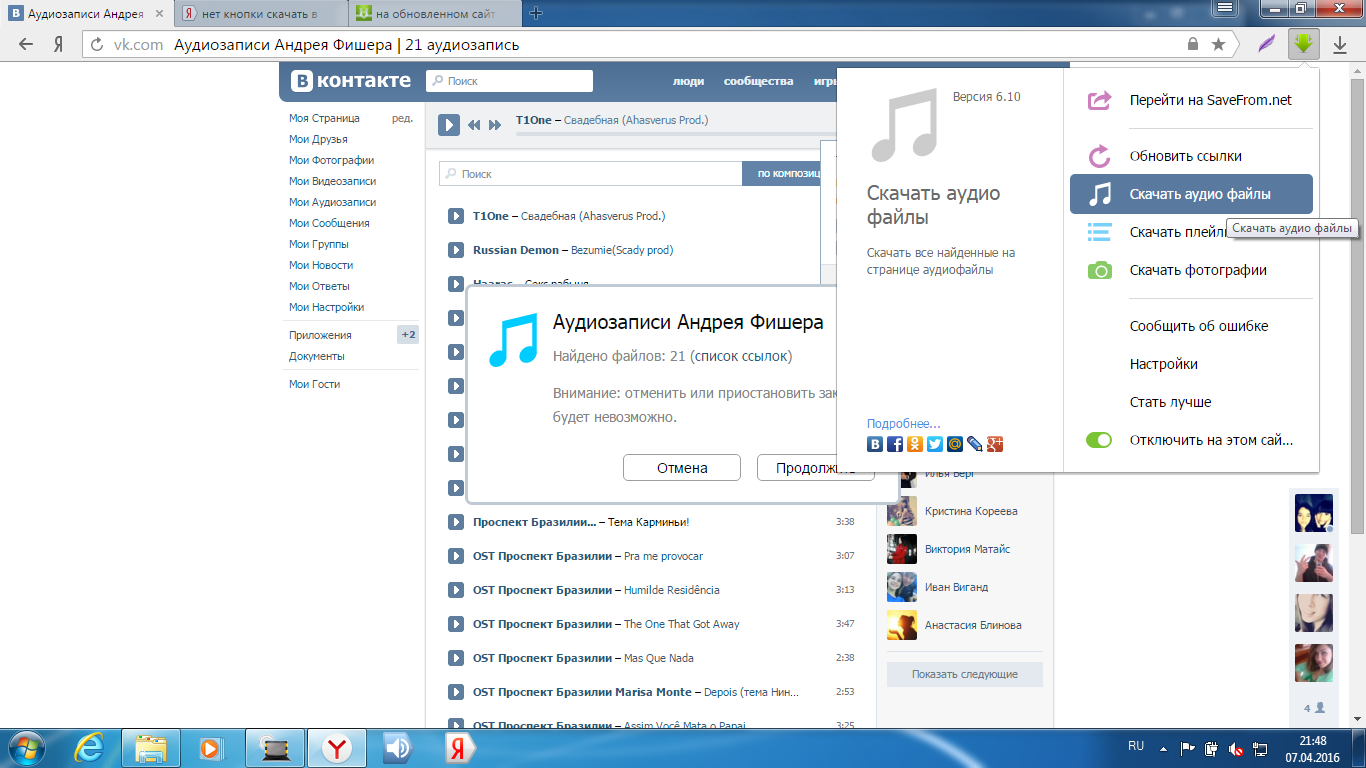
Task: Click the VK player play button
Action: 448,125
